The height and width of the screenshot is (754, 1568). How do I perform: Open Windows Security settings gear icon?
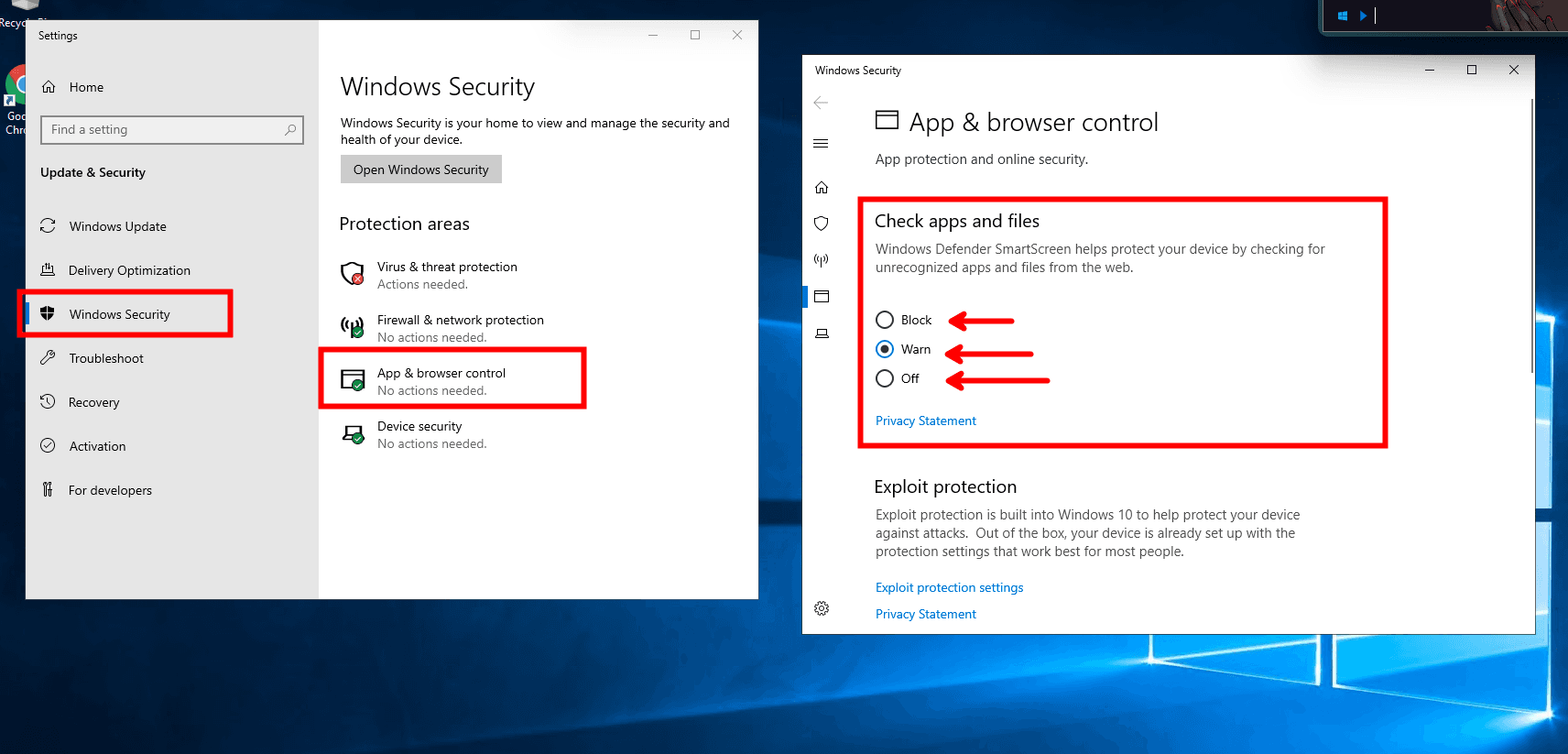point(822,608)
